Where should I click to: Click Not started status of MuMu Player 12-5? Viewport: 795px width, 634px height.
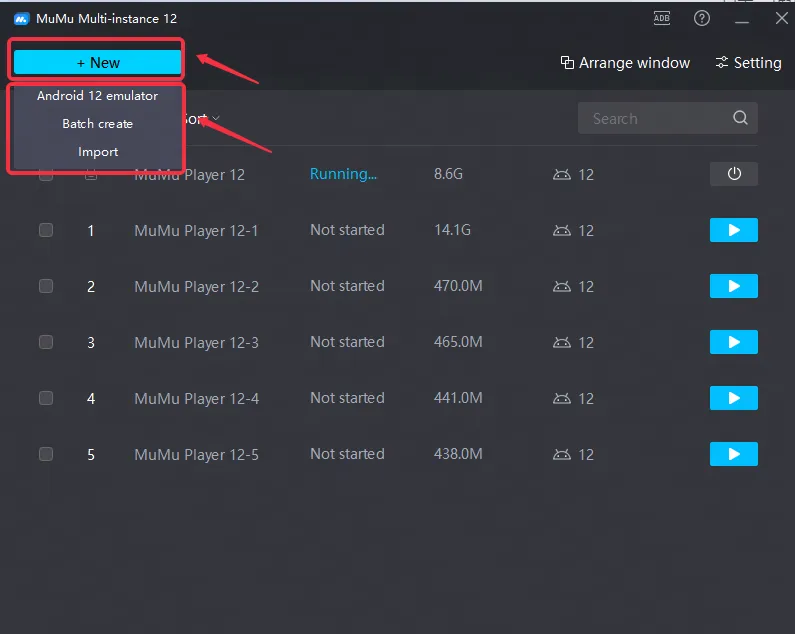point(347,454)
